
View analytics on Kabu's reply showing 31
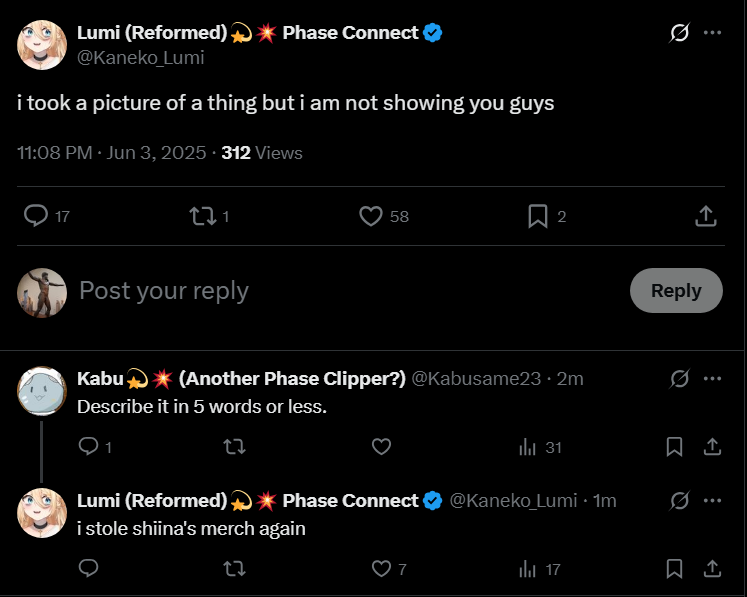(528, 447)
